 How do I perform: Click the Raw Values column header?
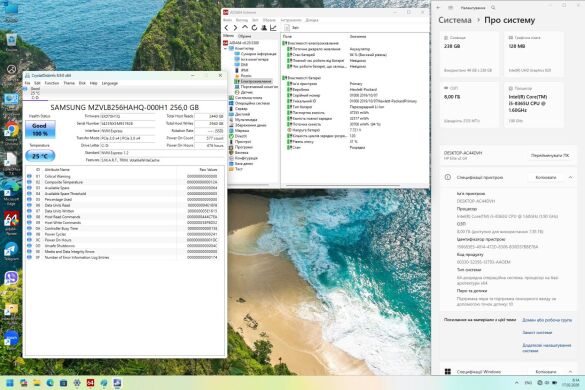pyautogui.click(x=208, y=170)
